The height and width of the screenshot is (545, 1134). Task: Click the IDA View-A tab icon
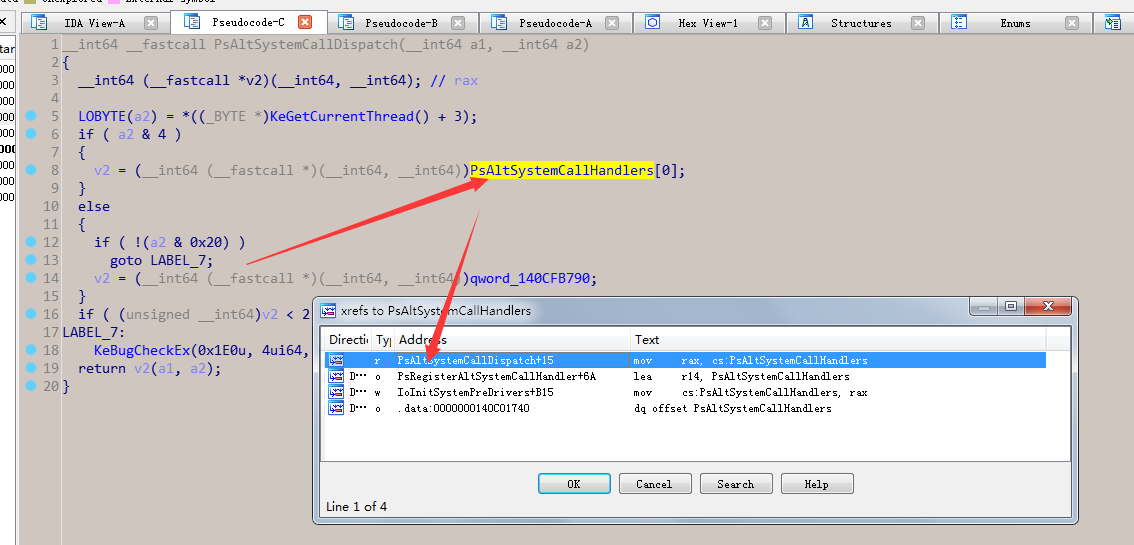tap(39, 23)
